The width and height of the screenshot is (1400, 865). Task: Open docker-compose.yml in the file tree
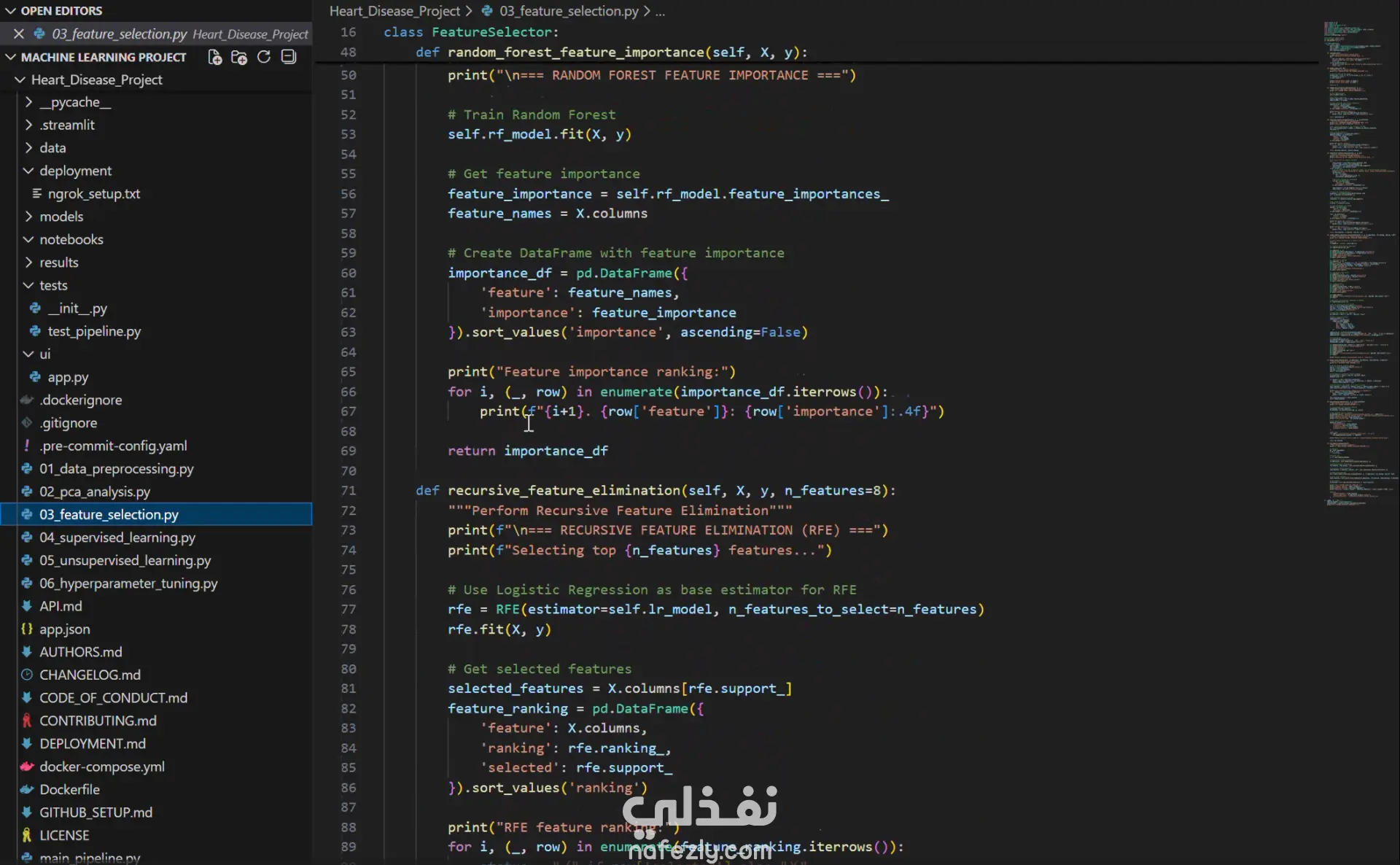click(101, 767)
